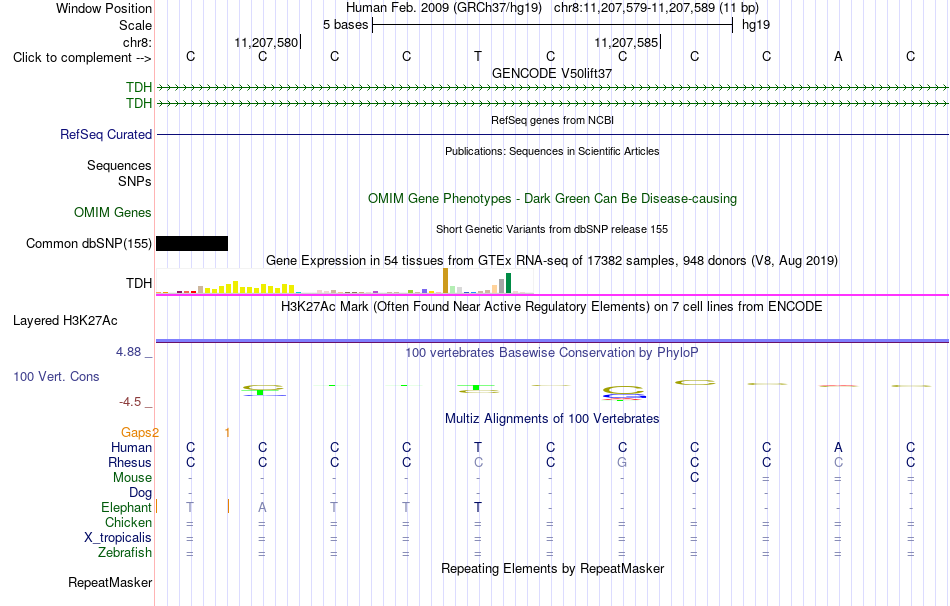Click the tall orange bar in GTEx chart
This screenshot has width=950, height=606.
tap(445, 281)
